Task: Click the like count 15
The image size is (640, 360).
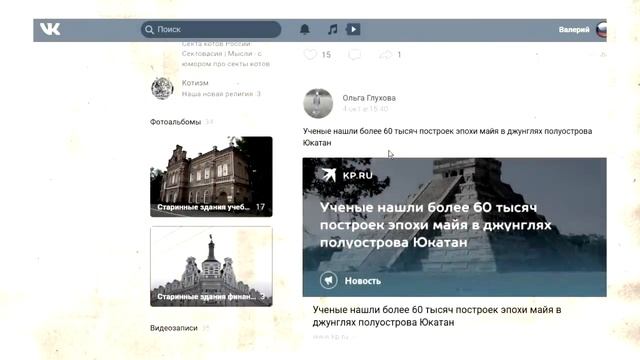Action: click(326, 55)
